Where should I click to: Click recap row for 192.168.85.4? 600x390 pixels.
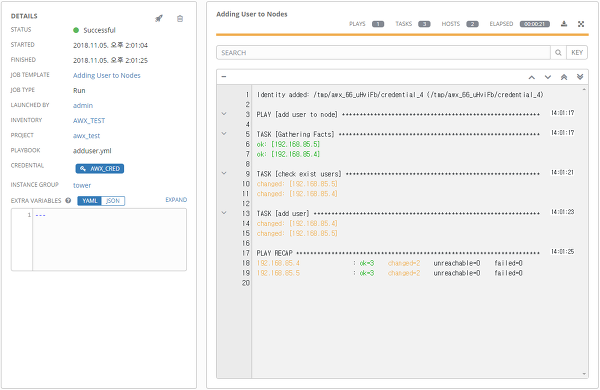pos(389,263)
